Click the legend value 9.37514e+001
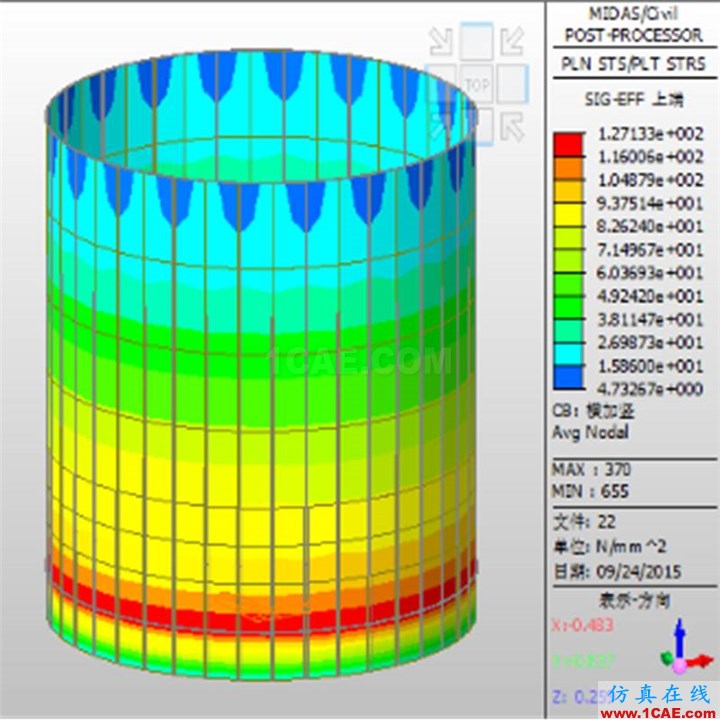The height and width of the screenshot is (721, 720). (x=650, y=204)
